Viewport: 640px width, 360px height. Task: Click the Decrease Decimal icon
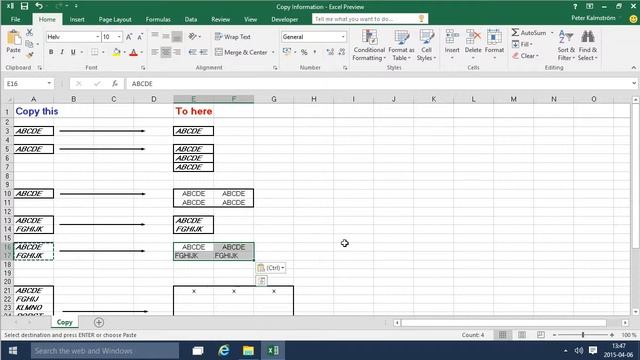[342, 52]
